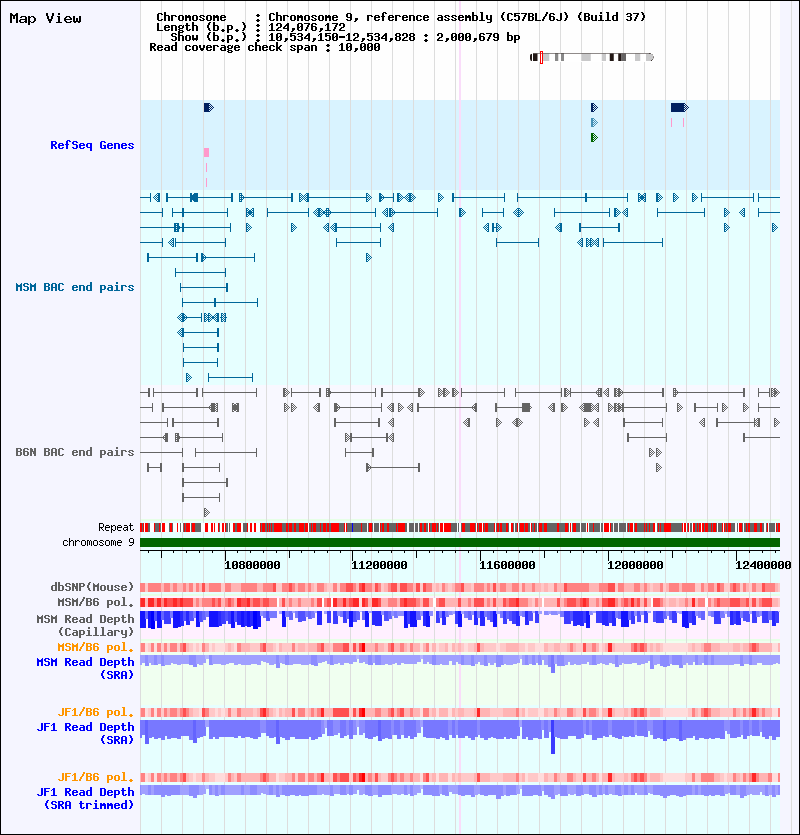800x835 pixels.
Task: Click the 12400000 position on ruler
Action: (x=763, y=565)
